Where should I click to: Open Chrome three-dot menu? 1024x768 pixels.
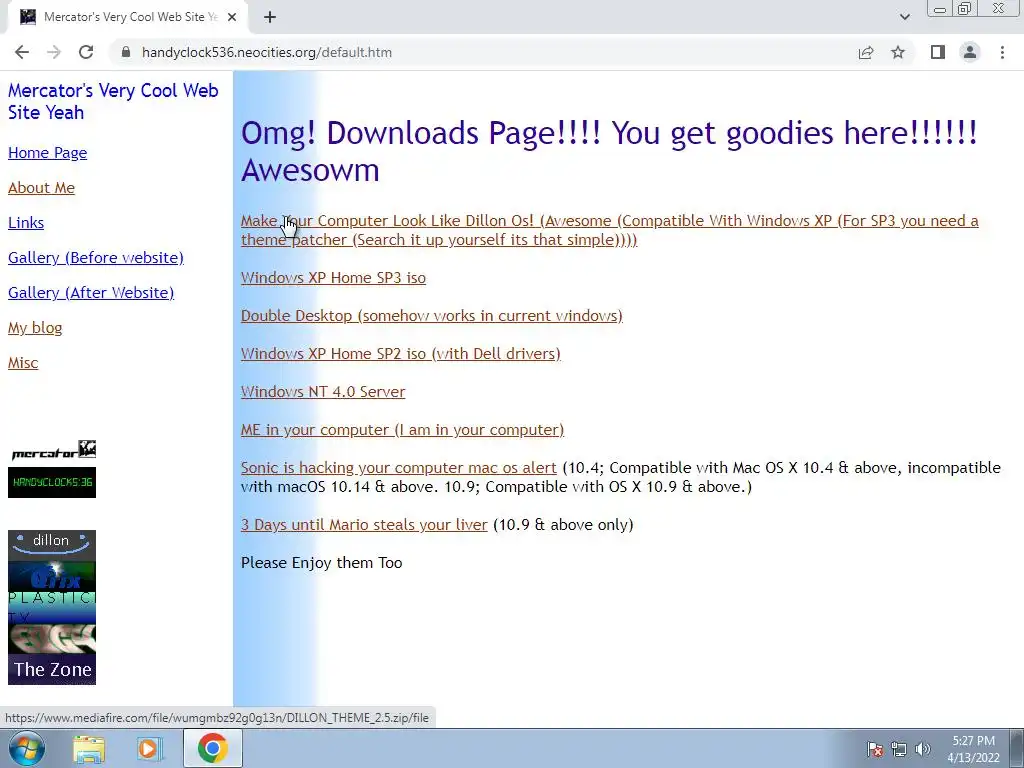pos(1002,52)
